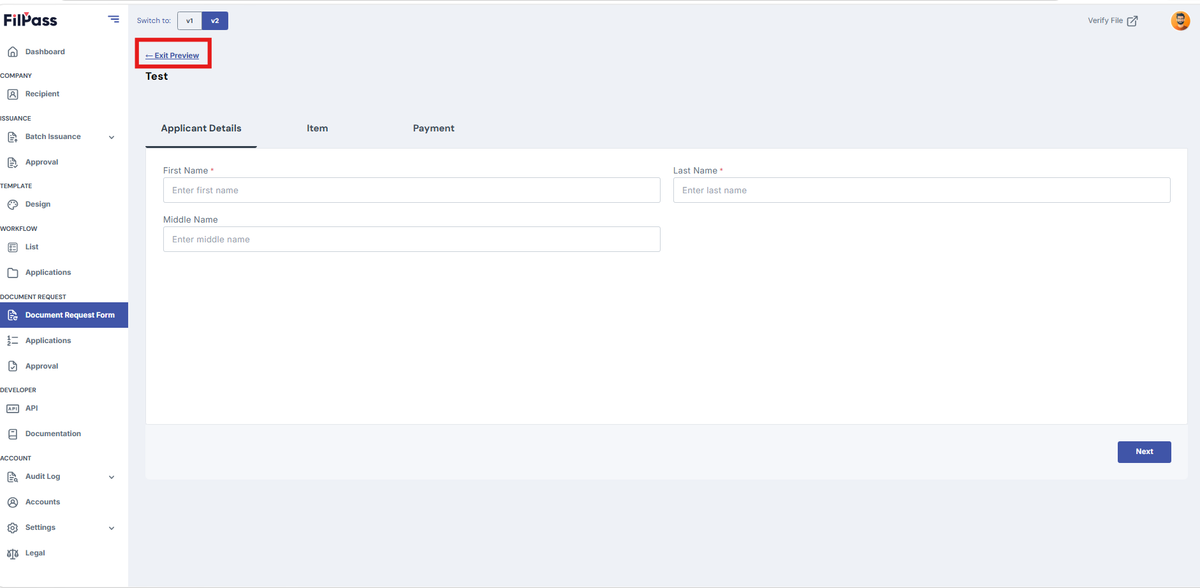Click the Batch Issuance document icon
Image resolution: width=1200 pixels, height=588 pixels.
coord(13,137)
